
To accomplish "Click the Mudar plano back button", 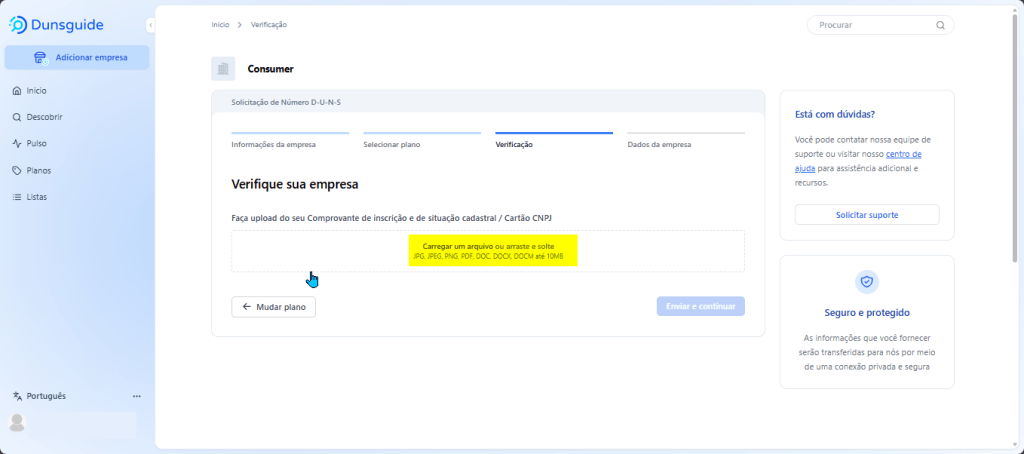I will point(273,307).
